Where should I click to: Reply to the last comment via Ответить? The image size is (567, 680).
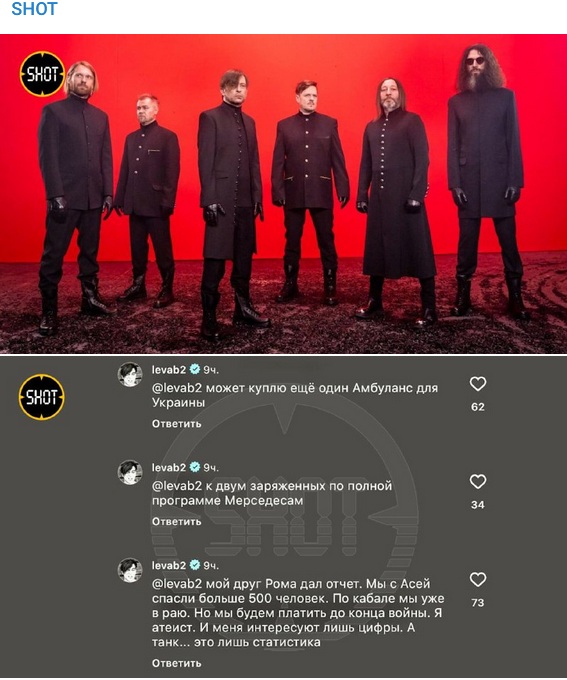pos(177,663)
